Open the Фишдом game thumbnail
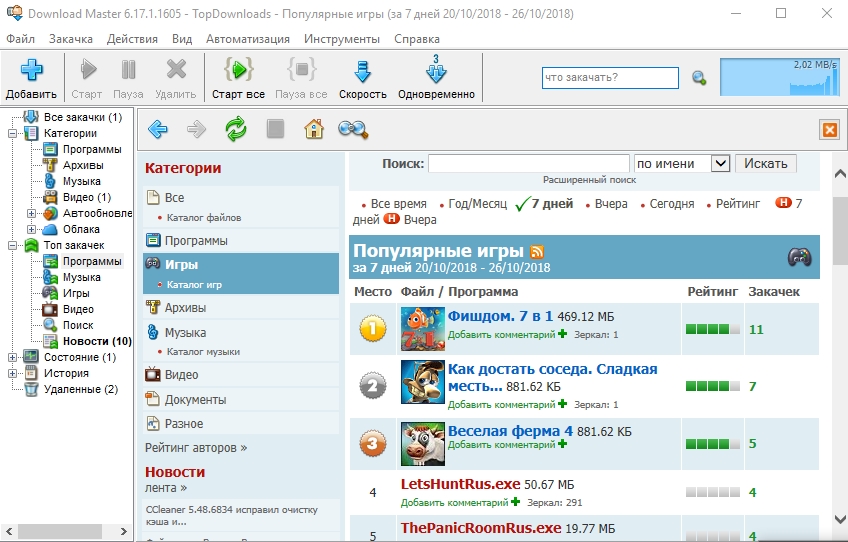This screenshot has width=848, height=542. click(x=423, y=329)
